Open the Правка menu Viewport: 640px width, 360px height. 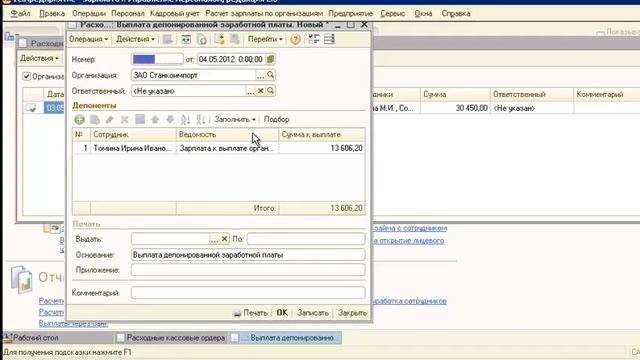pos(52,13)
